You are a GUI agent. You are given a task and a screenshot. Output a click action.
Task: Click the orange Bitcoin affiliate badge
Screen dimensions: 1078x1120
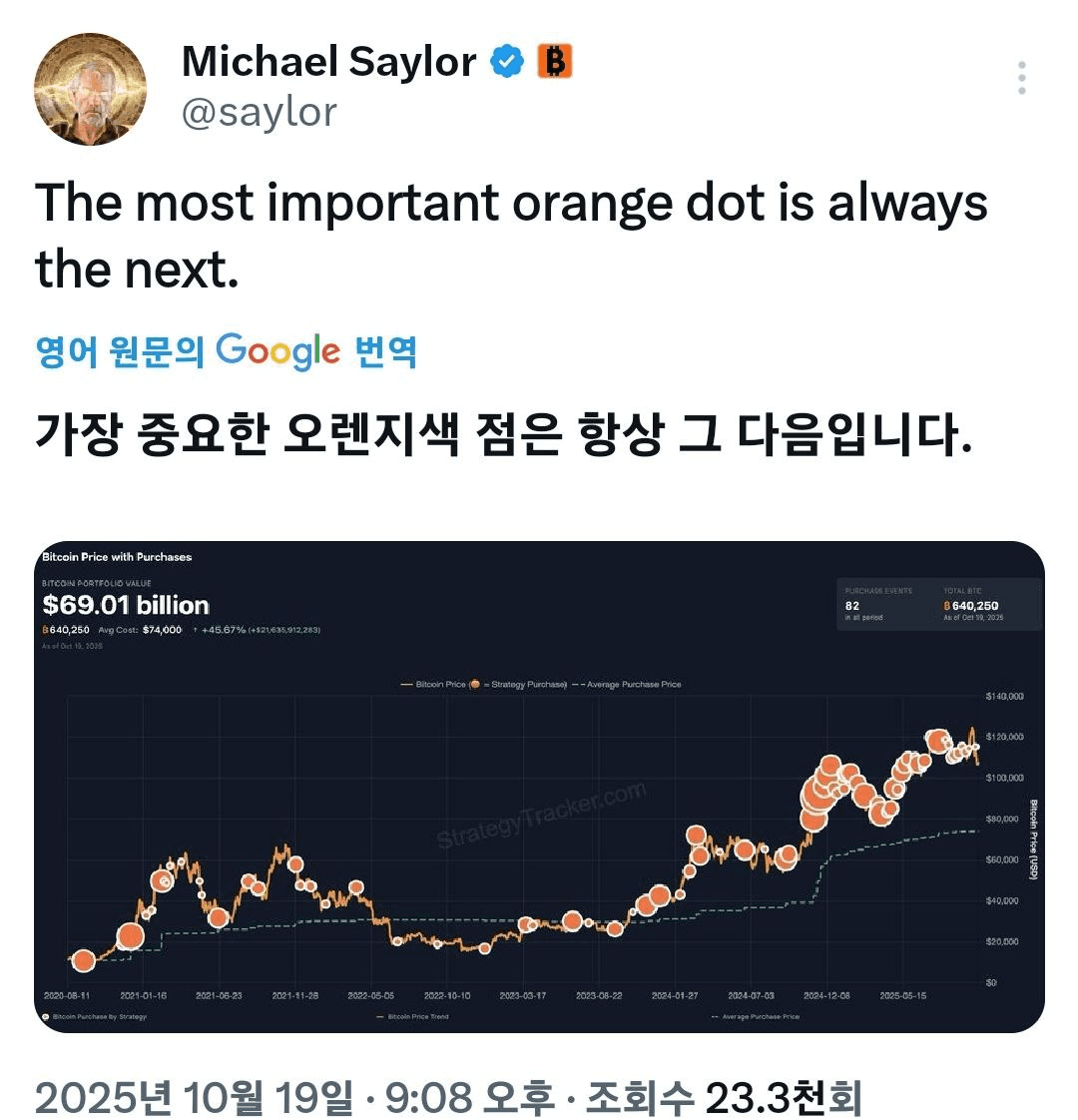(555, 62)
